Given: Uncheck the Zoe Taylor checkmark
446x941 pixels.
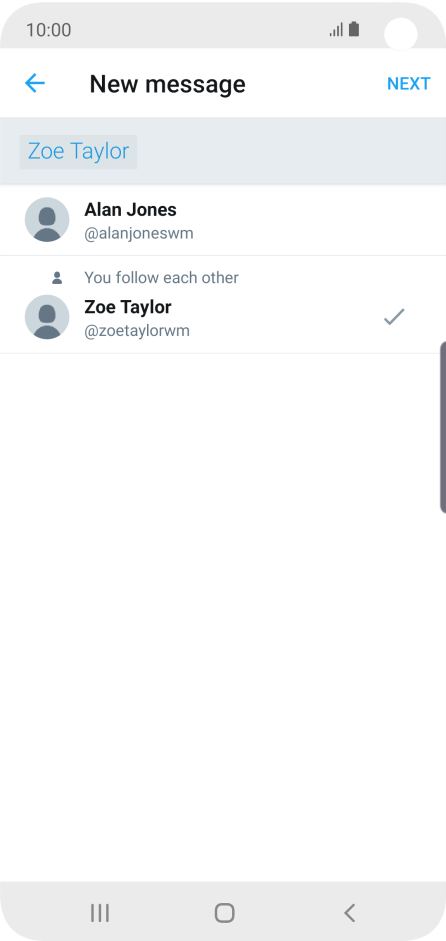Looking at the screenshot, I should pos(394,316).
